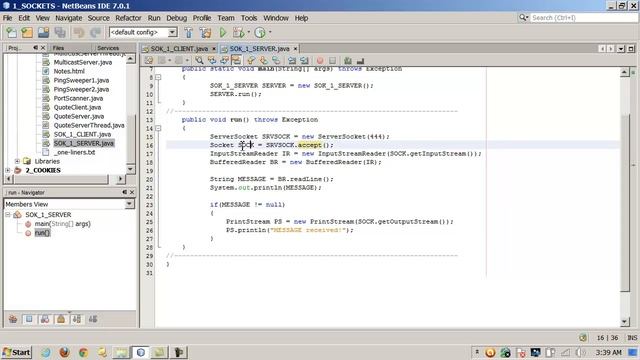Click the Search (Ctrl+I) input field
The image size is (640, 360).
(x=584, y=18)
